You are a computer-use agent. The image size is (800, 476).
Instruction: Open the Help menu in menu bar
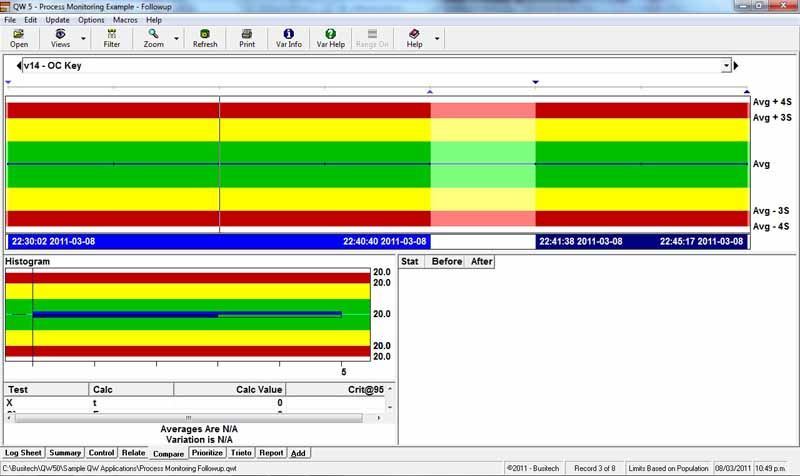(154, 20)
